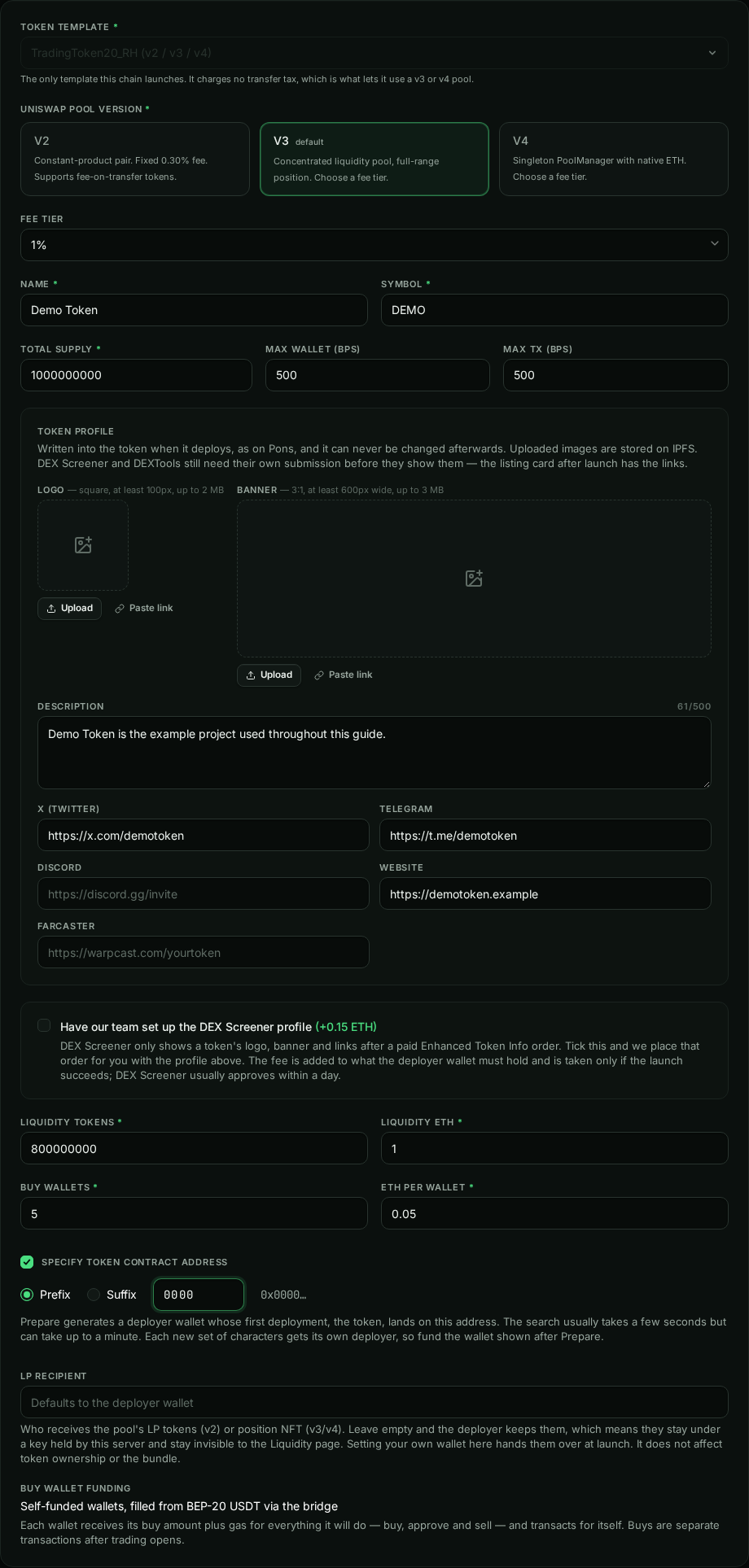
Task: Click the Max TX (BPS) field
Action: 615,375
